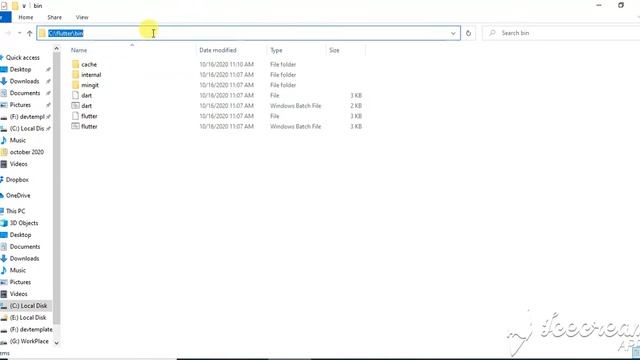The width and height of the screenshot is (640, 360).
Task: Open Pictures under This PC
Action: (20, 282)
